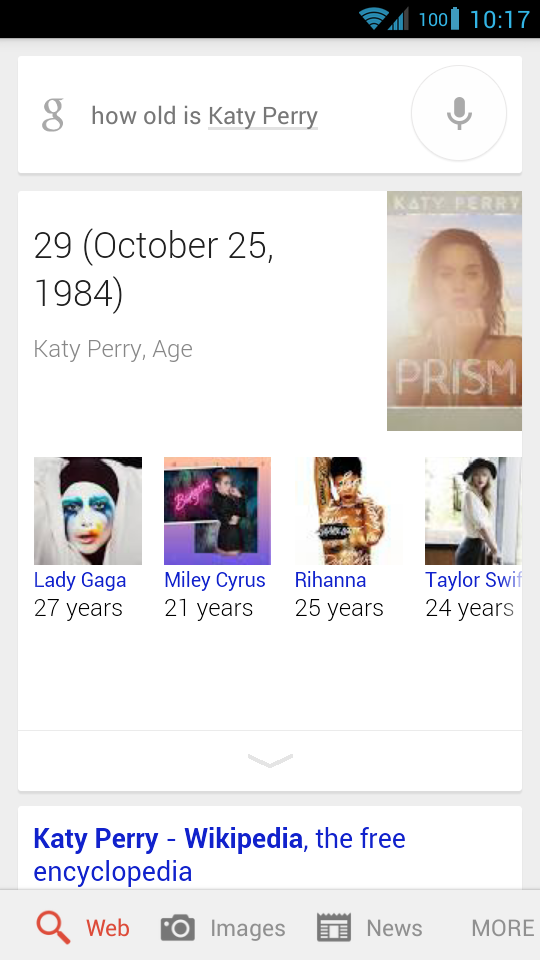Tap the camera Images icon
This screenshot has width=540, height=960.
click(x=178, y=928)
